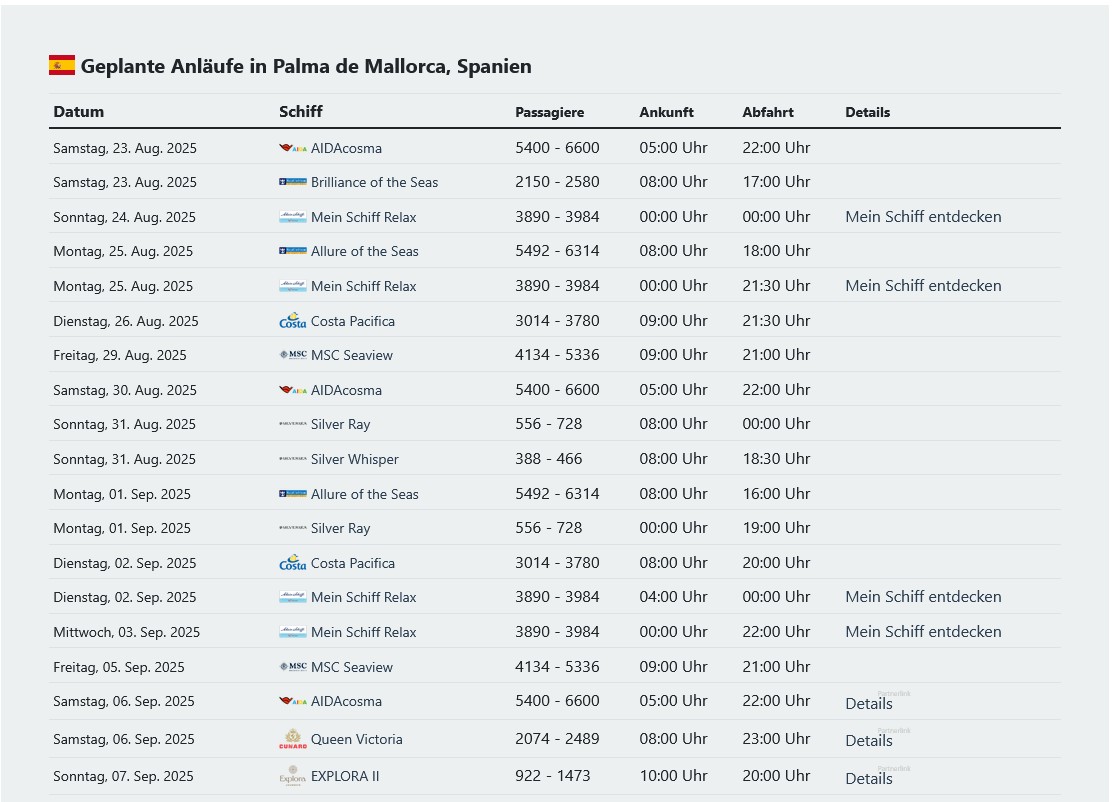Click the Spanish flag icon in heading
Screen dimensions: 1112x802
[62, 65]
